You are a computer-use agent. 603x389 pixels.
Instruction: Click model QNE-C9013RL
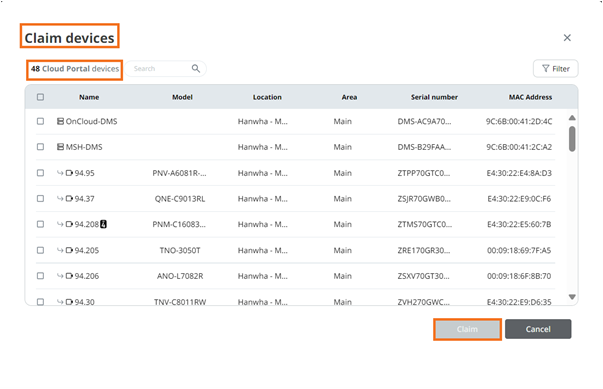click(180, 199)
